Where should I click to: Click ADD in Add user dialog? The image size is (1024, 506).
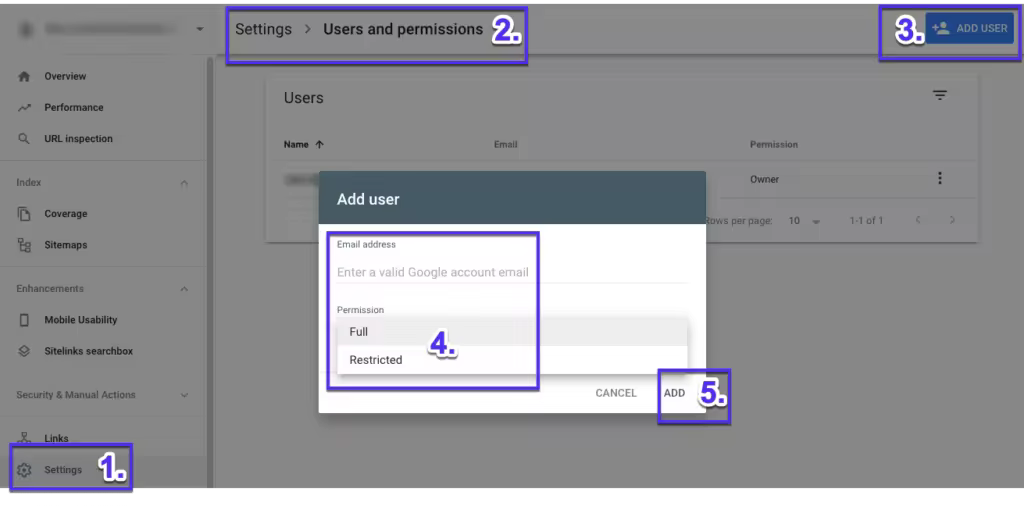click(x=675, y=393)
